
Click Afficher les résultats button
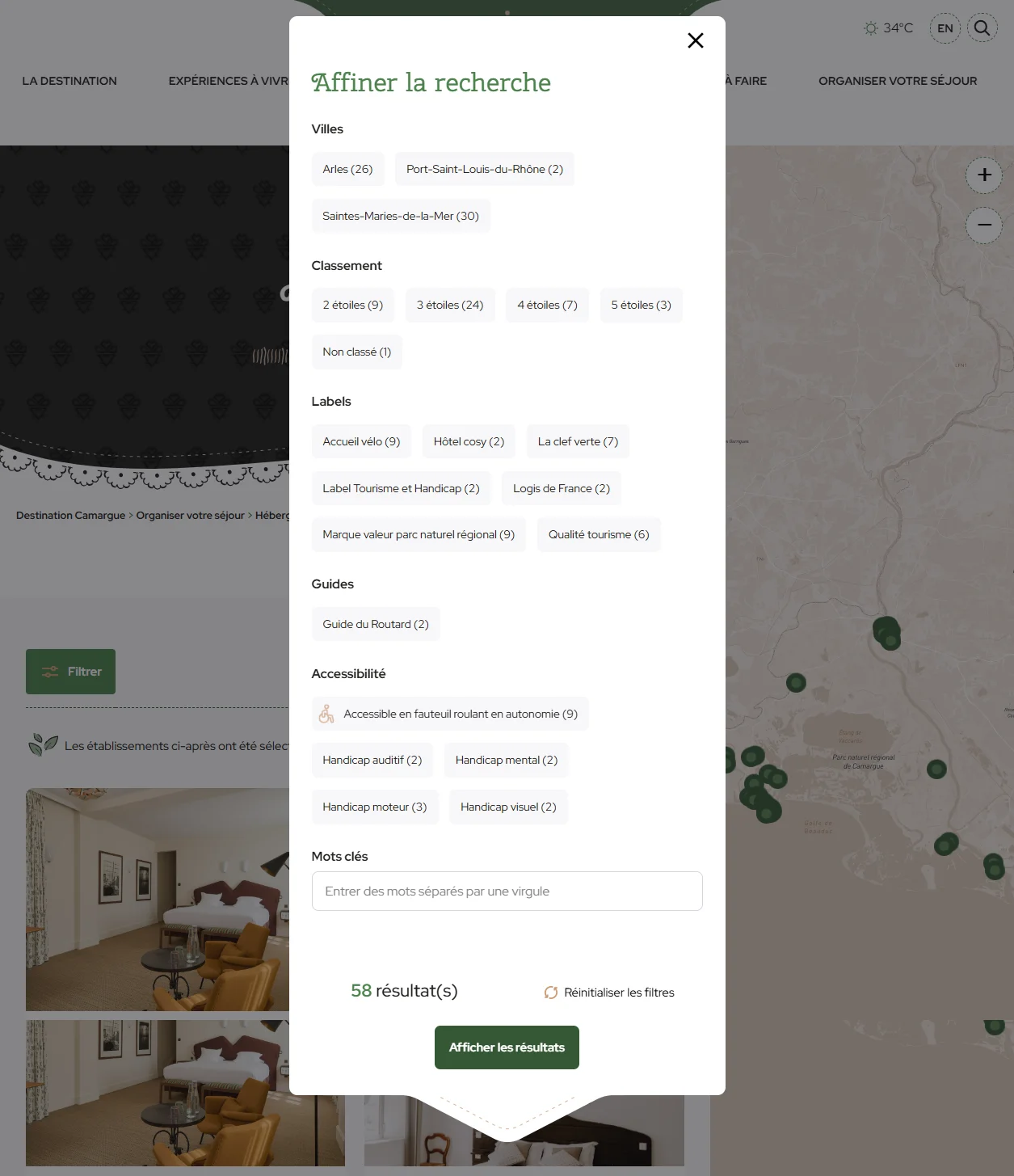[x=507, y=1047]
